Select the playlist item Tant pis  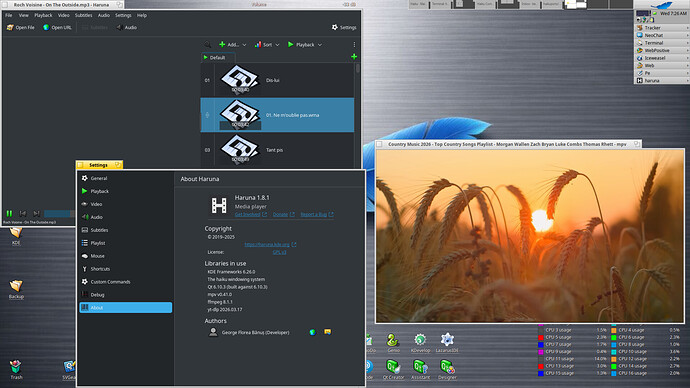coord(277,150)
